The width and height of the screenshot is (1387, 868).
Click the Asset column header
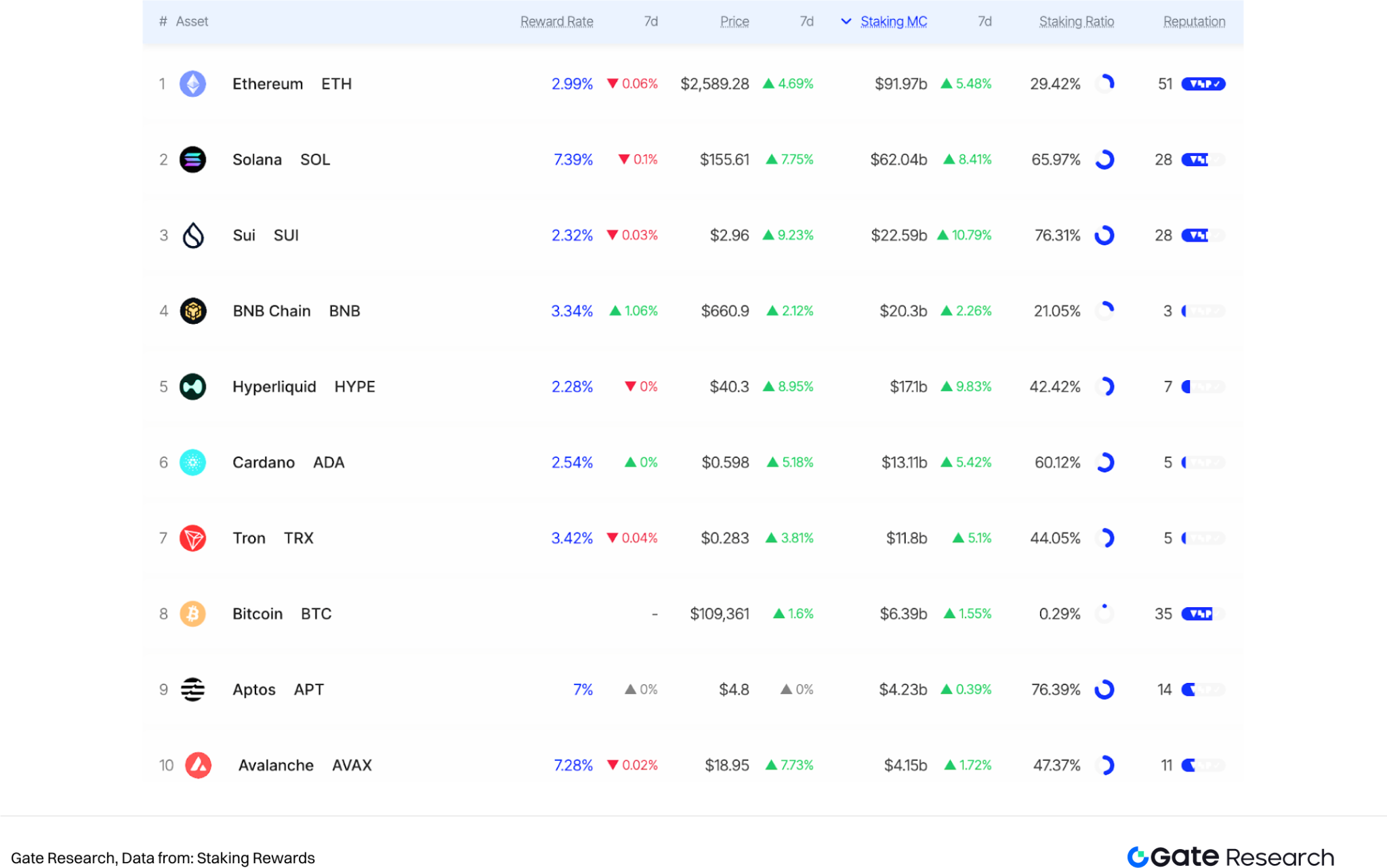pos(192,22)
